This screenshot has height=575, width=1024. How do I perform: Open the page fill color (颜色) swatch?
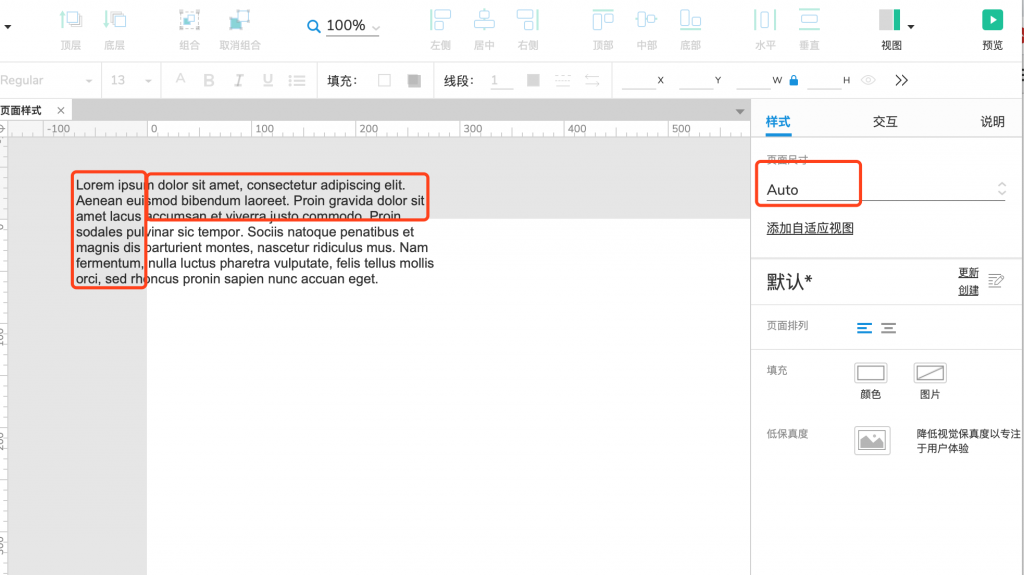870,373
